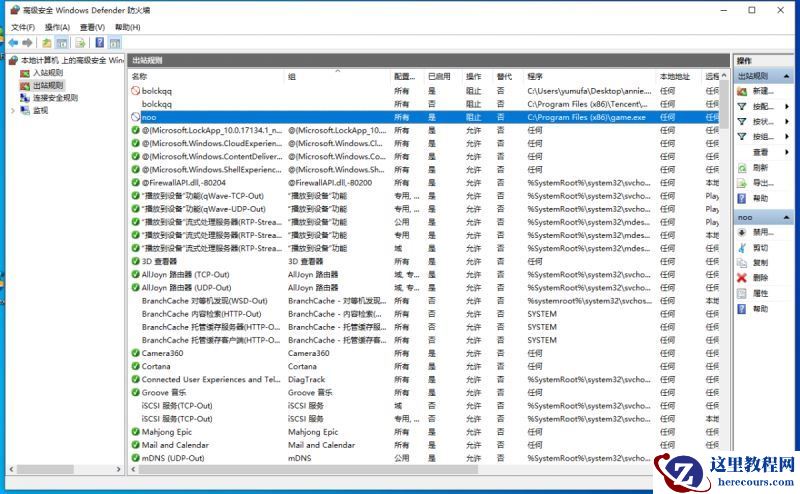Select 出站规则 in the tree
The width and height of the screenshot is (800, 494).
click(48, 85)
